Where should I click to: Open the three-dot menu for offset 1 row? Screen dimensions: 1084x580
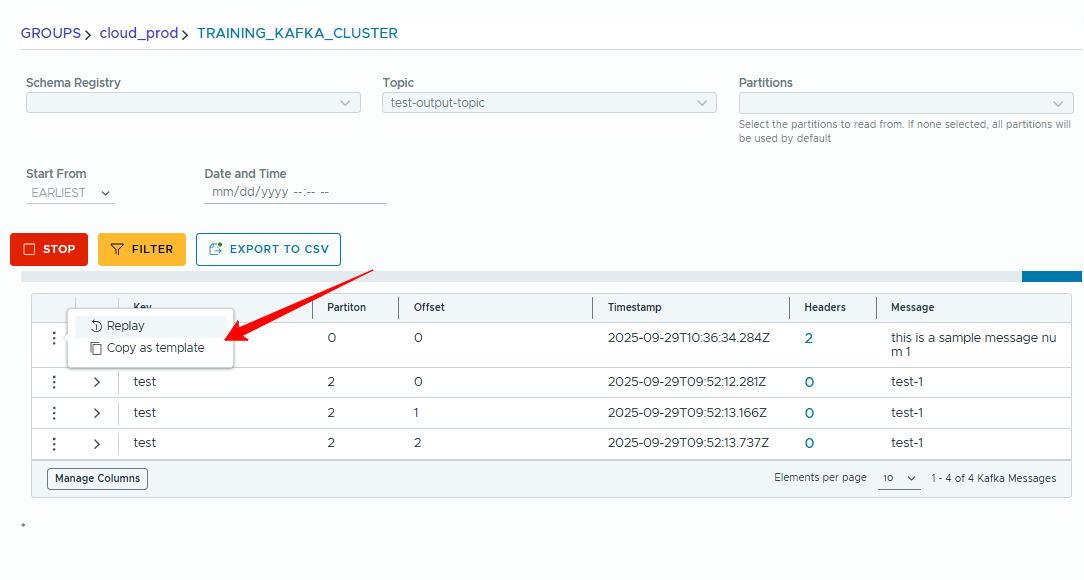[54, 413]
